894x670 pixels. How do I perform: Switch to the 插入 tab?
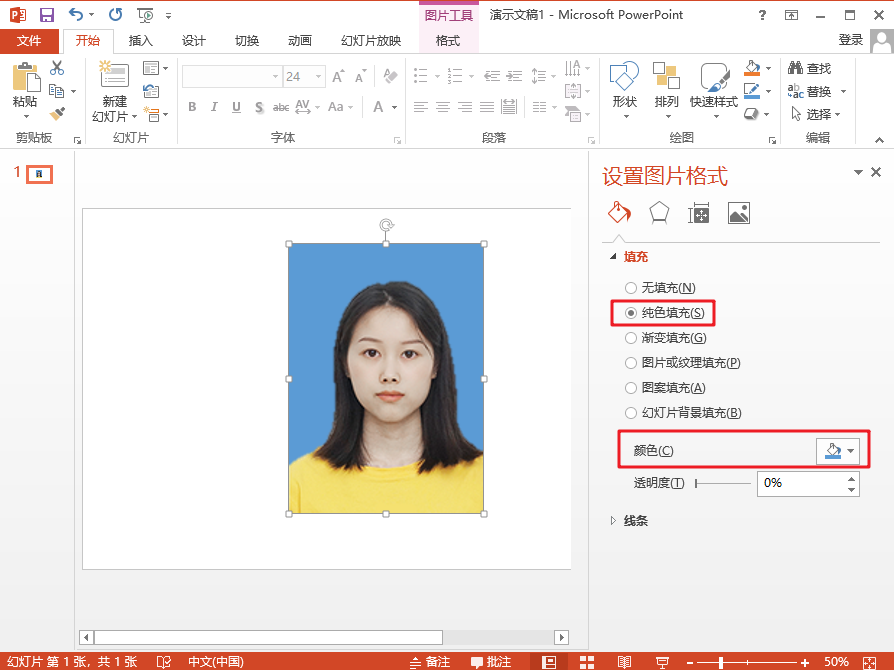click(x=140, y=40)
